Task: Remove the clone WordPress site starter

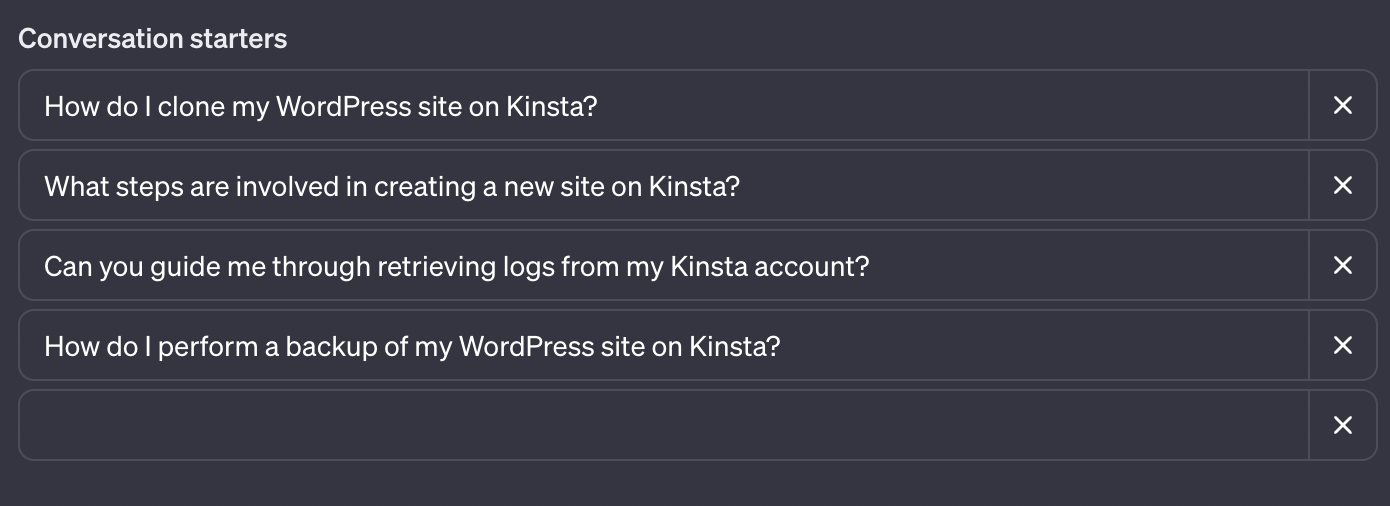Action: tap(1342, 105)
